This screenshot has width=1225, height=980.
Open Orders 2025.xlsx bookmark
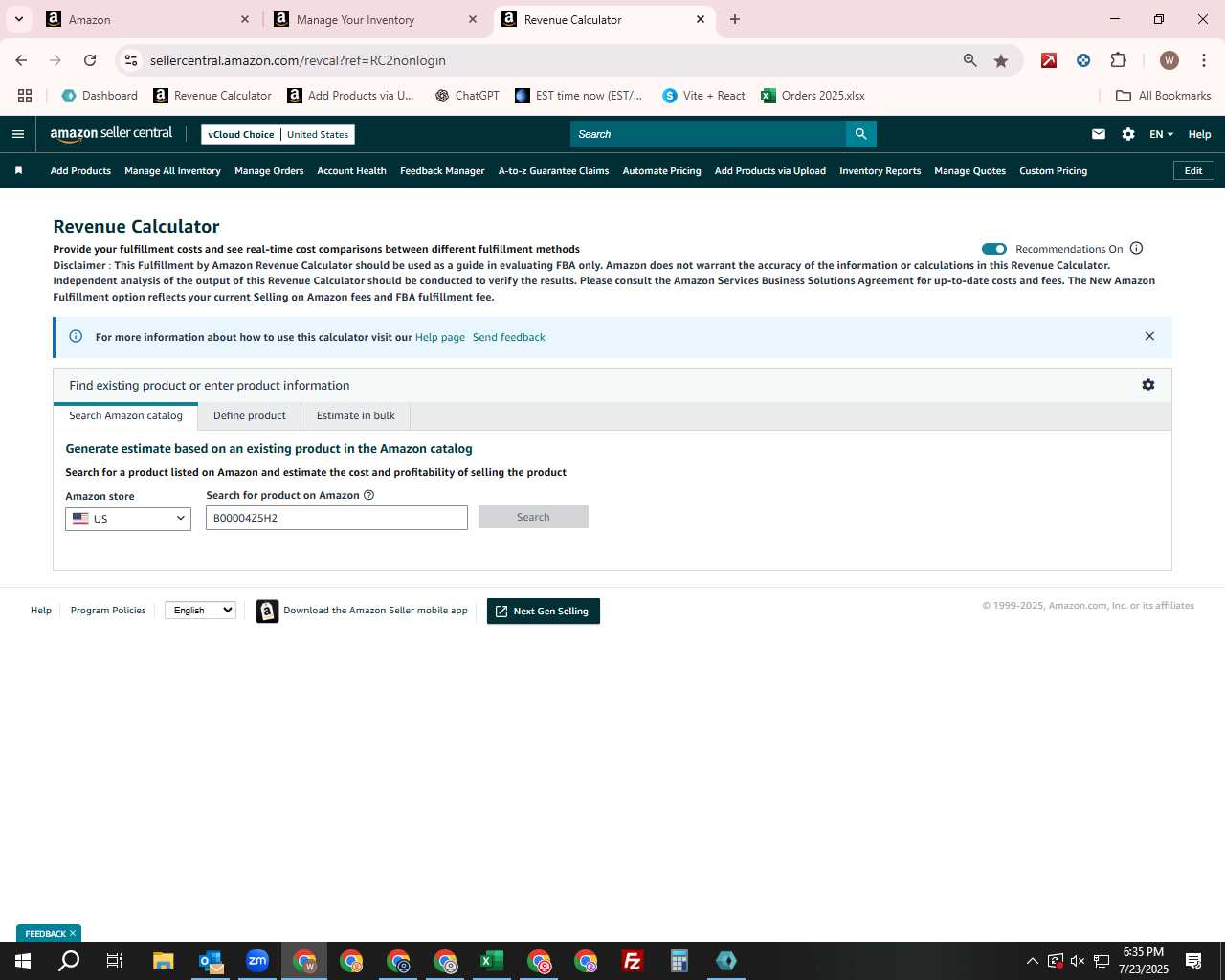click(x=813, y=96)
